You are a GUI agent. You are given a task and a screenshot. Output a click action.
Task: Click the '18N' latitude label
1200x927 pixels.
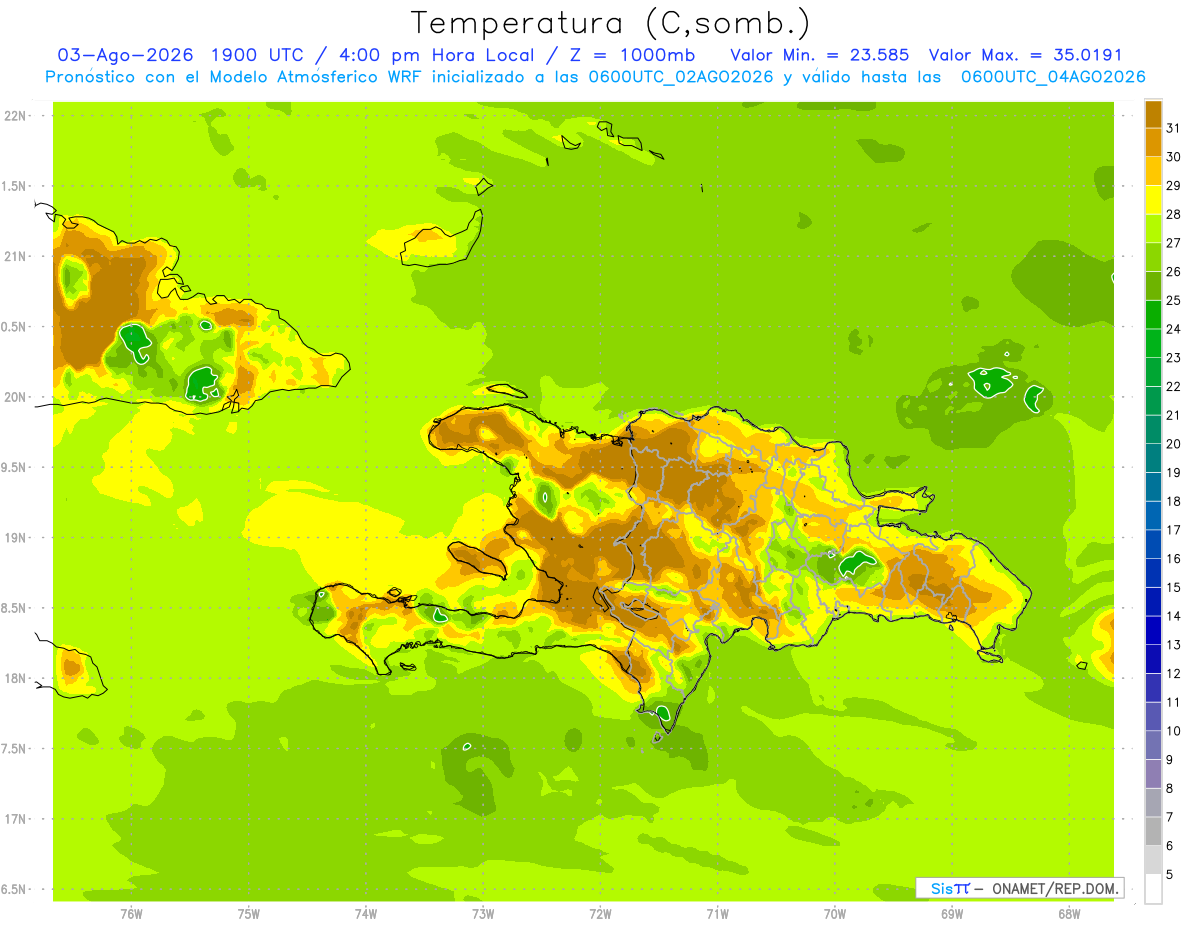[x=15, y=678]
